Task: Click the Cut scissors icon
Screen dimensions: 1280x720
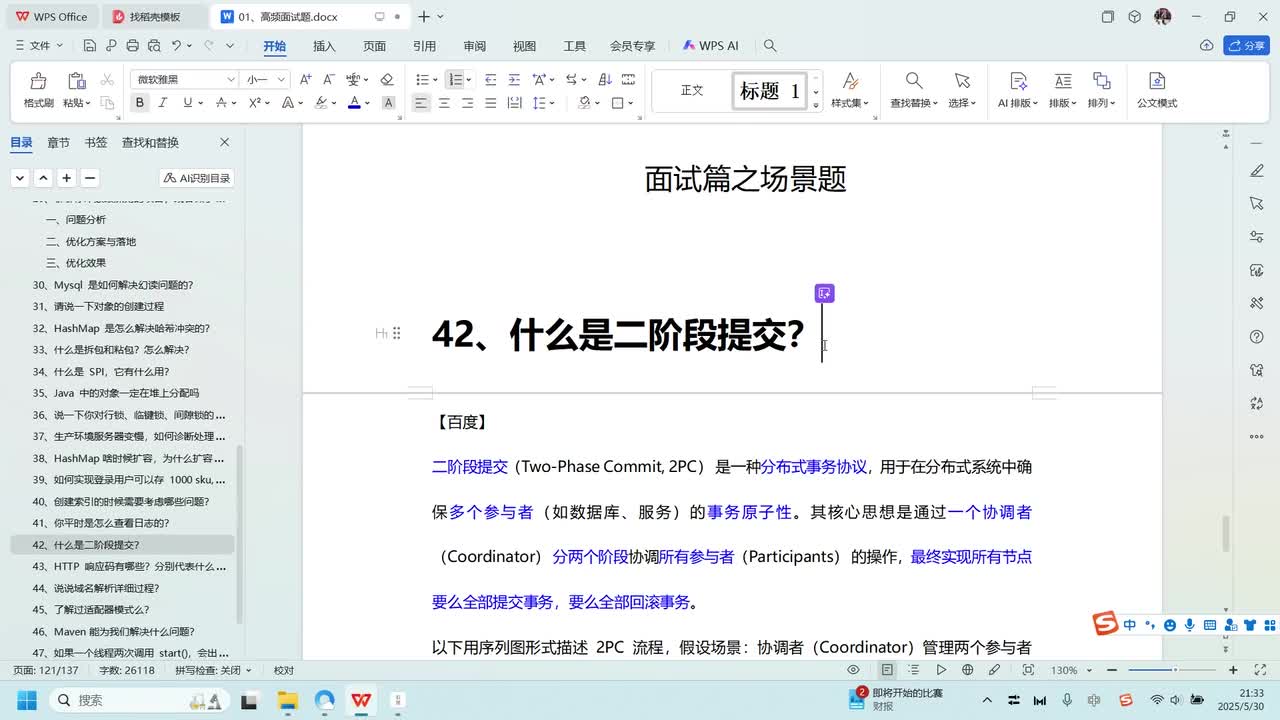Action: (107, 80)
